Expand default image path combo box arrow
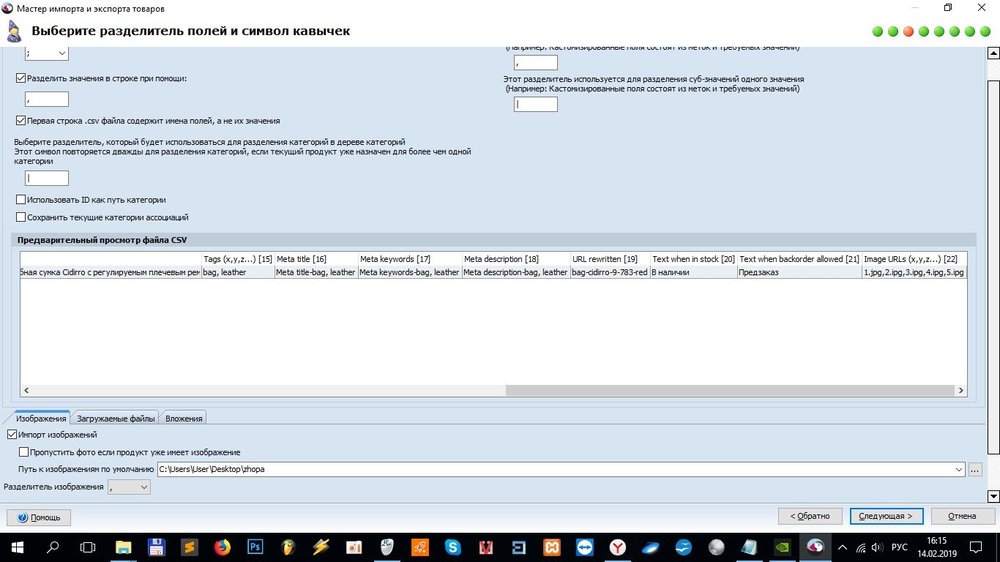This screenshot has width=1000, height=562. pyautogui.click(x=959, y=470)
